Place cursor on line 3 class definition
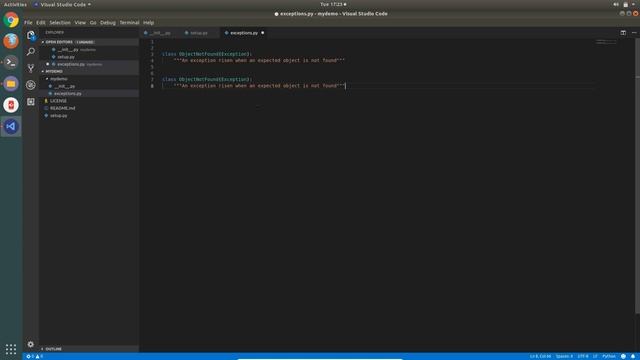640x360 pixels. pyautogui.click(x=207, y=54)
